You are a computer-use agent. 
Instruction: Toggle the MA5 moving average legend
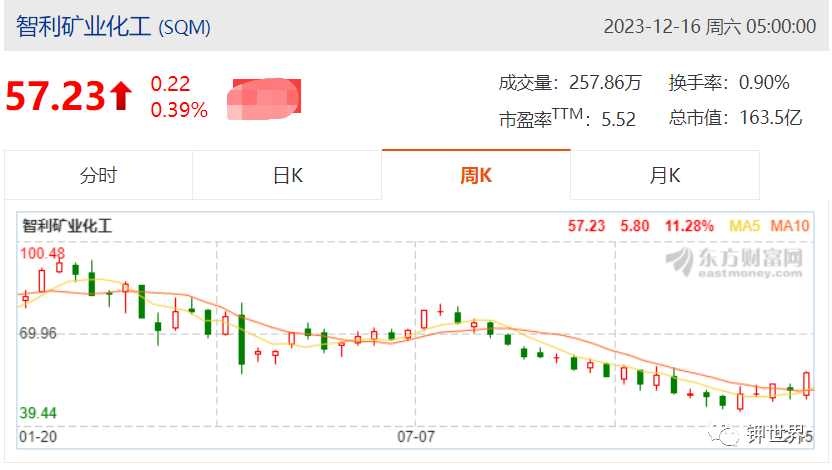(x=744, y=226)
